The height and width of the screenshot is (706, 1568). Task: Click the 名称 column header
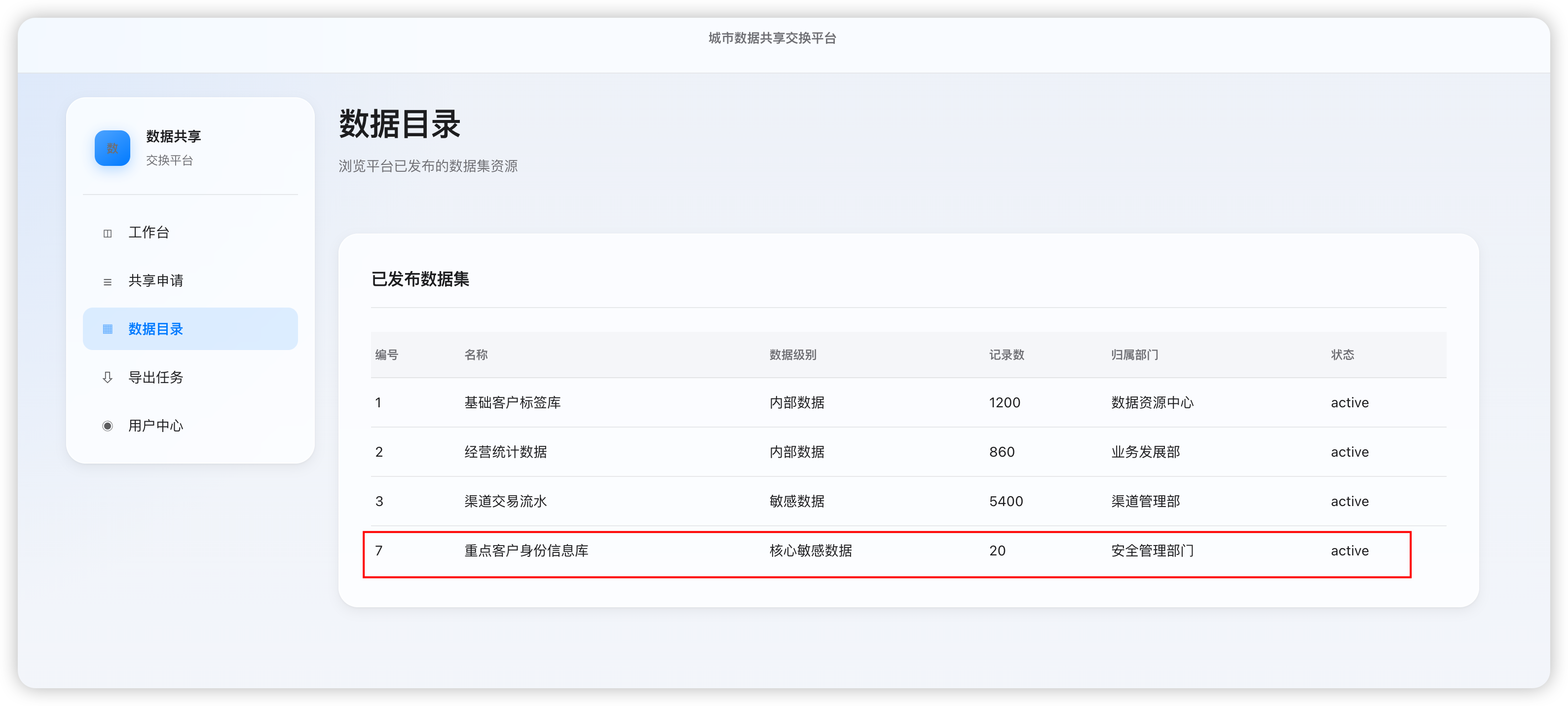[476, 354]
